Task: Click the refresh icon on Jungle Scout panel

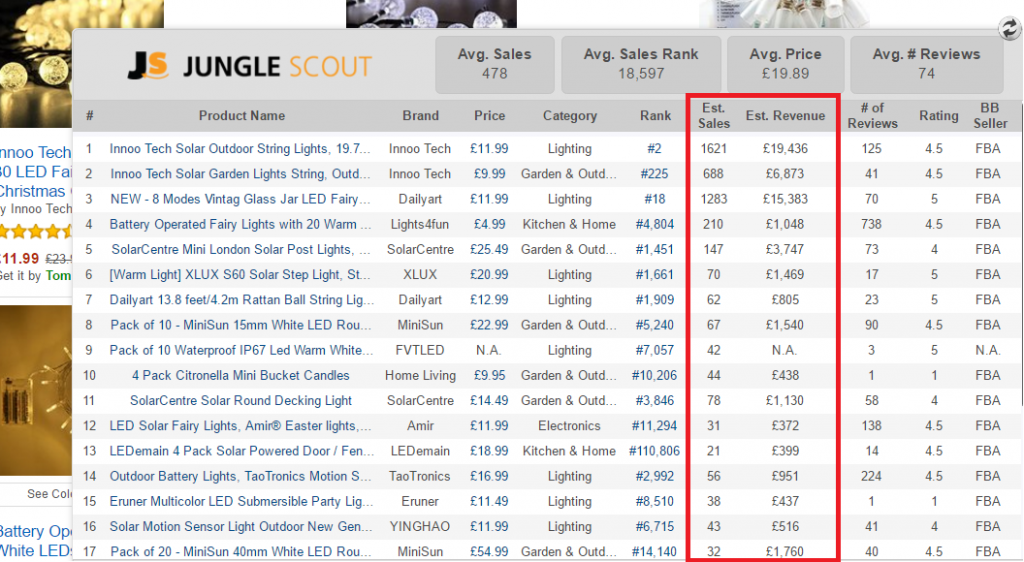Action: pyautogui.click(x=1010, y=28)
